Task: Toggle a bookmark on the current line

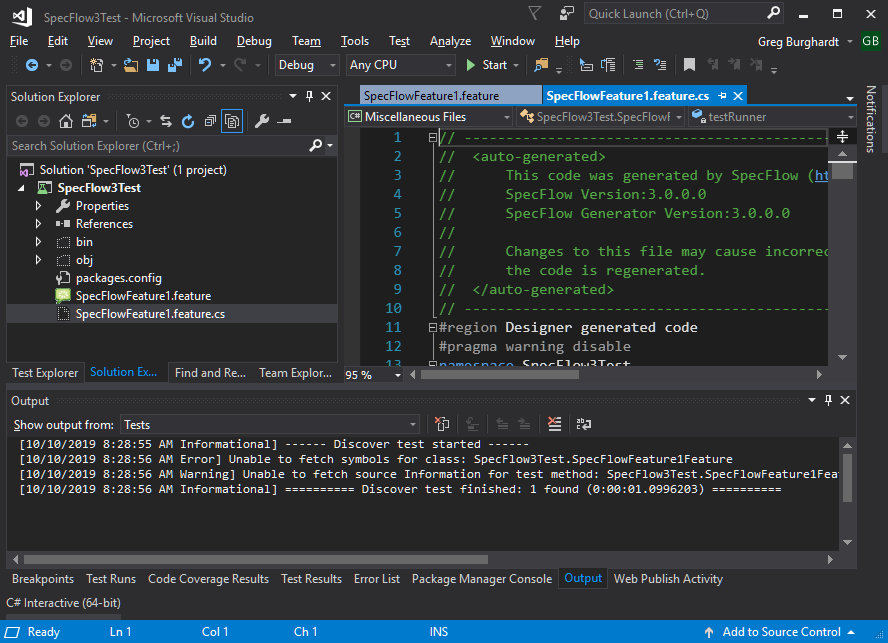Action: click(x=689, y=65)
